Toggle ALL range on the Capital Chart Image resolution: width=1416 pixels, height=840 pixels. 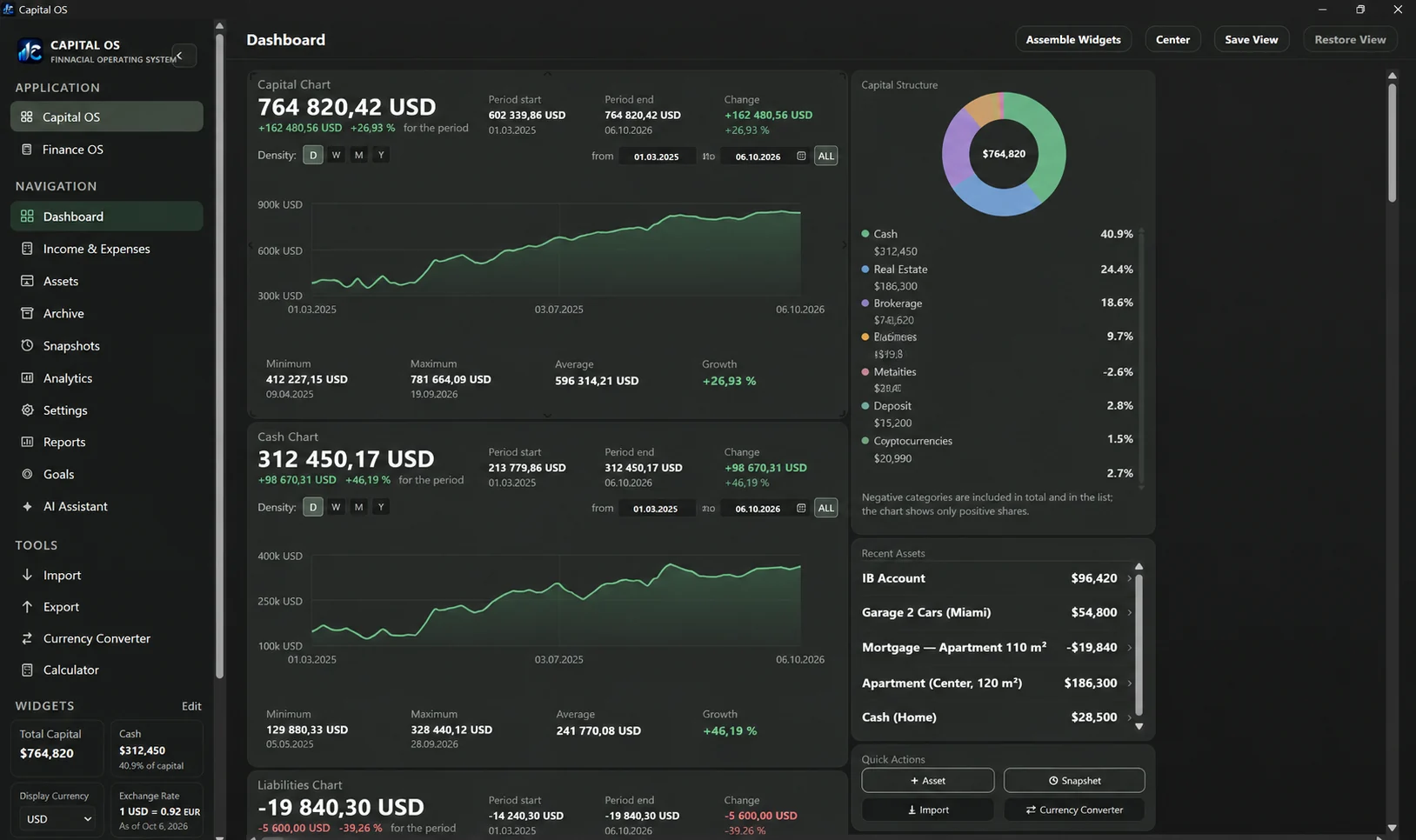click(825, 156)
